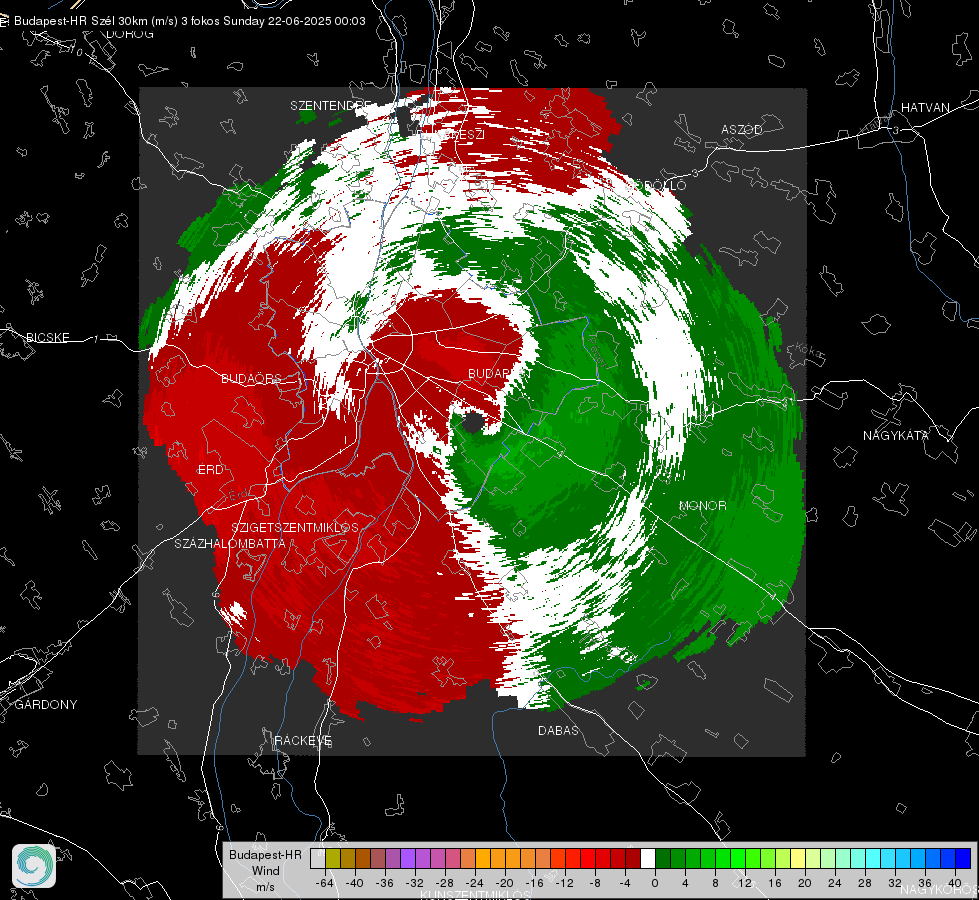Image resolution: width=979 pixels, height=900 pixels.
Task: Click the HATVAN city label
Action: pyautogui.click(x=925, y=107)
